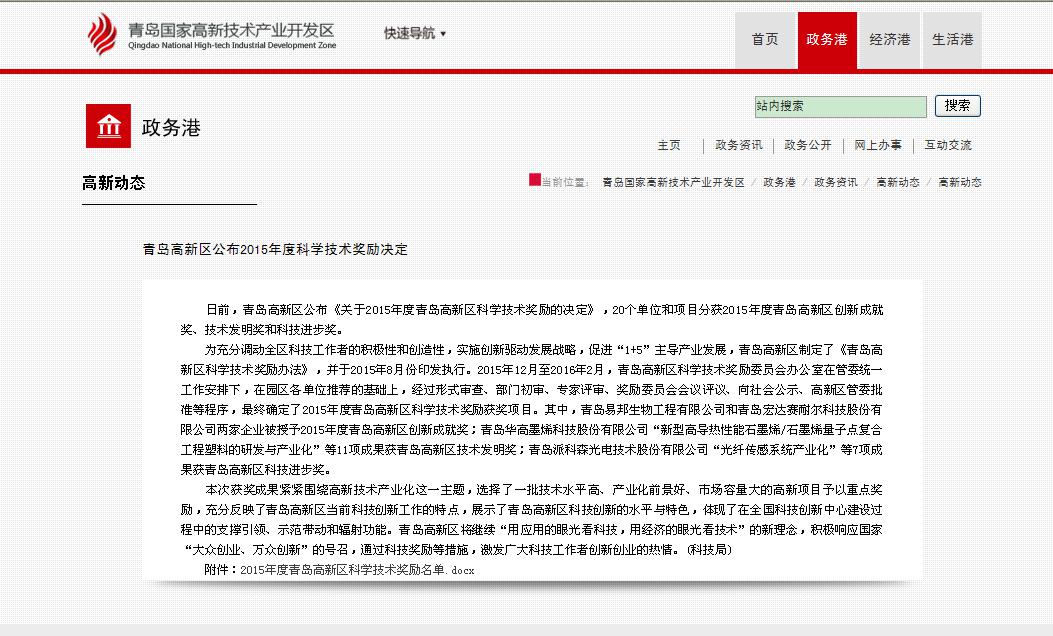Open 政务资讯 in the sub-menu
The height and width of the screenshot is (636, 1053).
(739, 145)
